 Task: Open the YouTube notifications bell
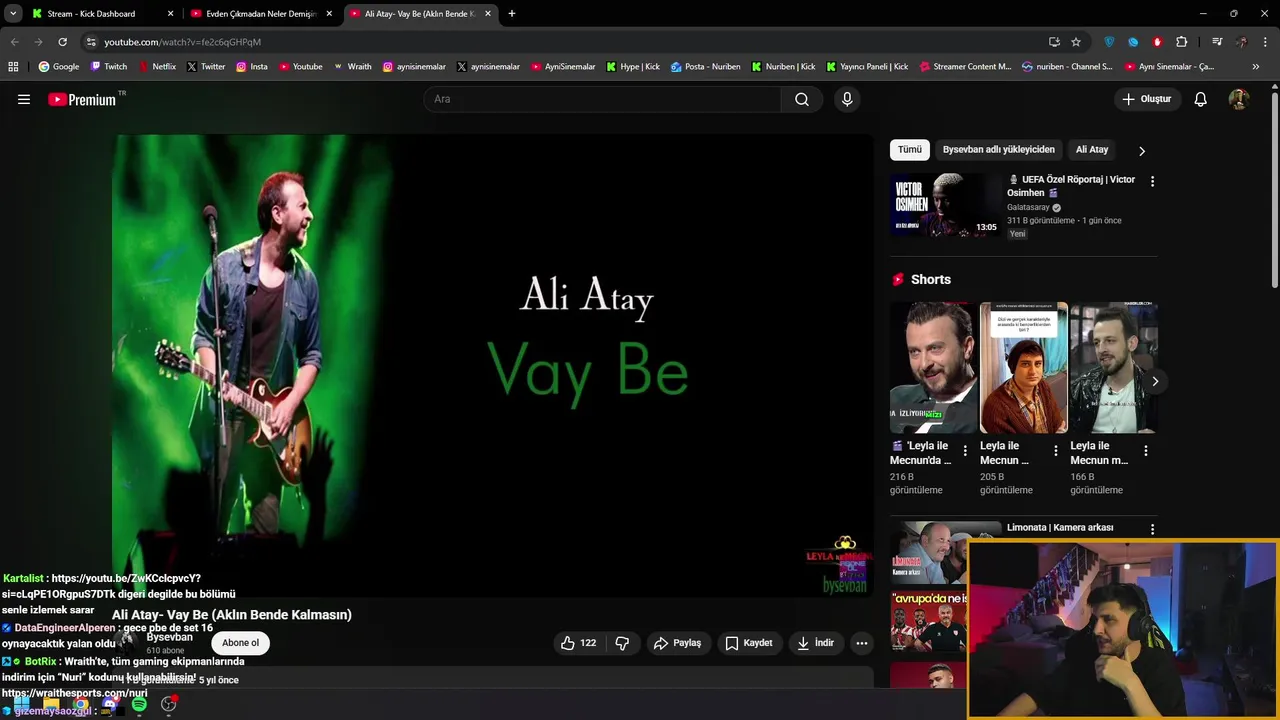[x=1201, y=99]
